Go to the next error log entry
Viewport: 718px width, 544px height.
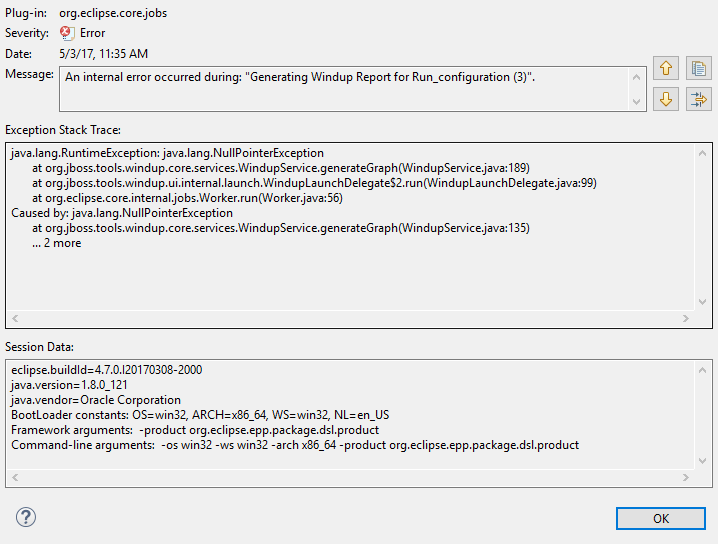666,99
